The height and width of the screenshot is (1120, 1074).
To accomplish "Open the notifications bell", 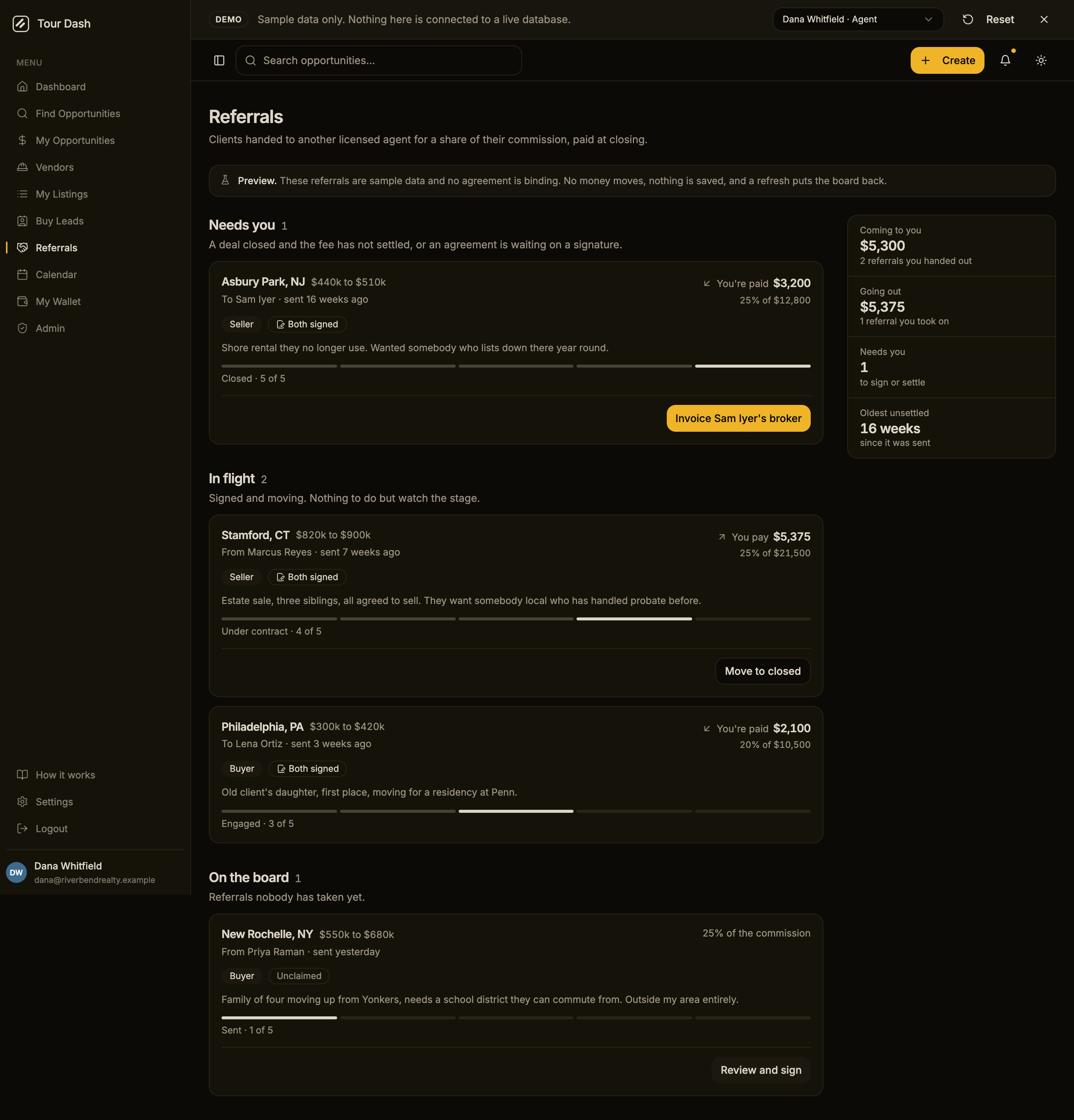I will click(x=1005, y=60).
